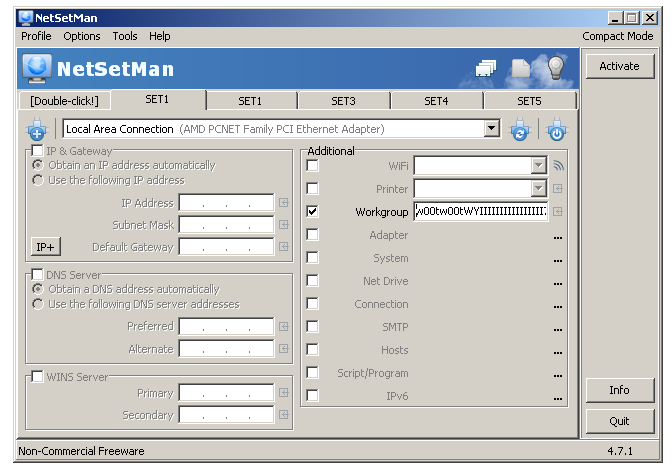Open the Printer dropdown list
Screen dimensions: 672x472
pyautogui.click(x=539, y=189)
